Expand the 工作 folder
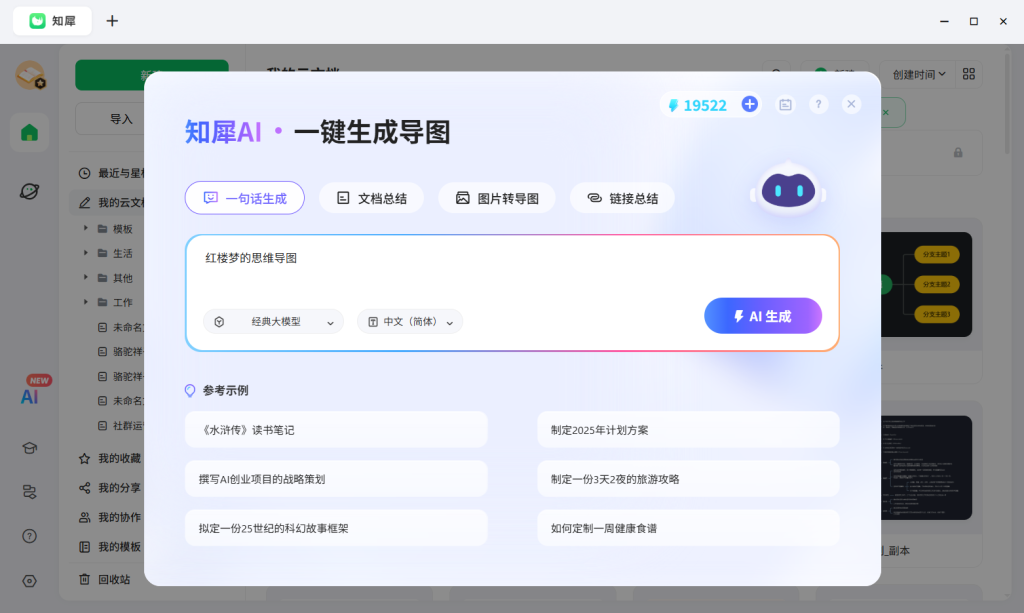 (x=86, y=302)
